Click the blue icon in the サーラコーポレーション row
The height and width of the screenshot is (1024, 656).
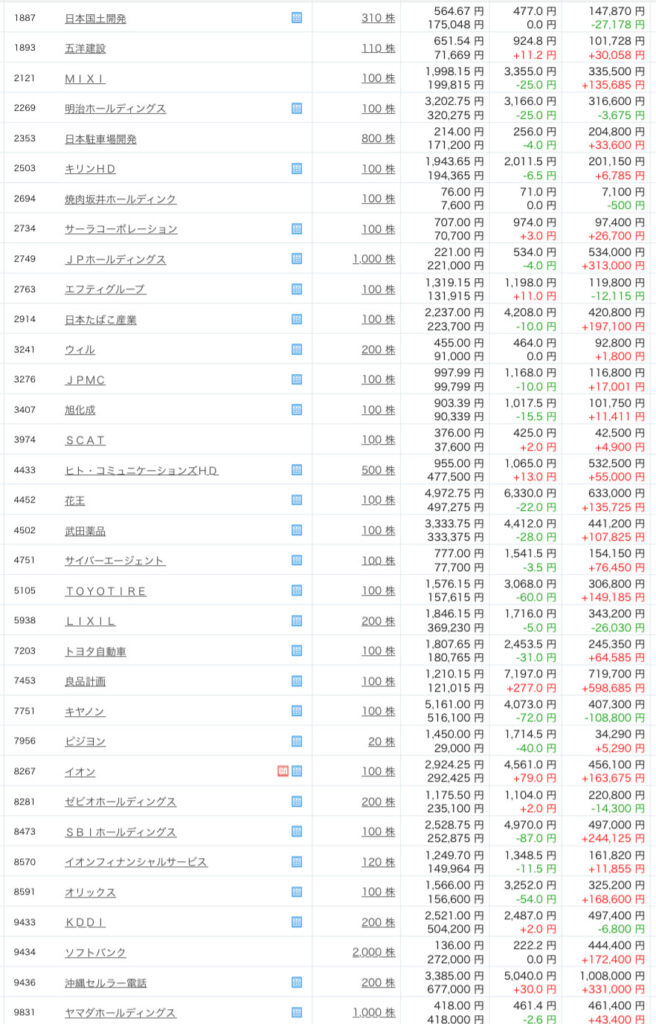(297, 229)
